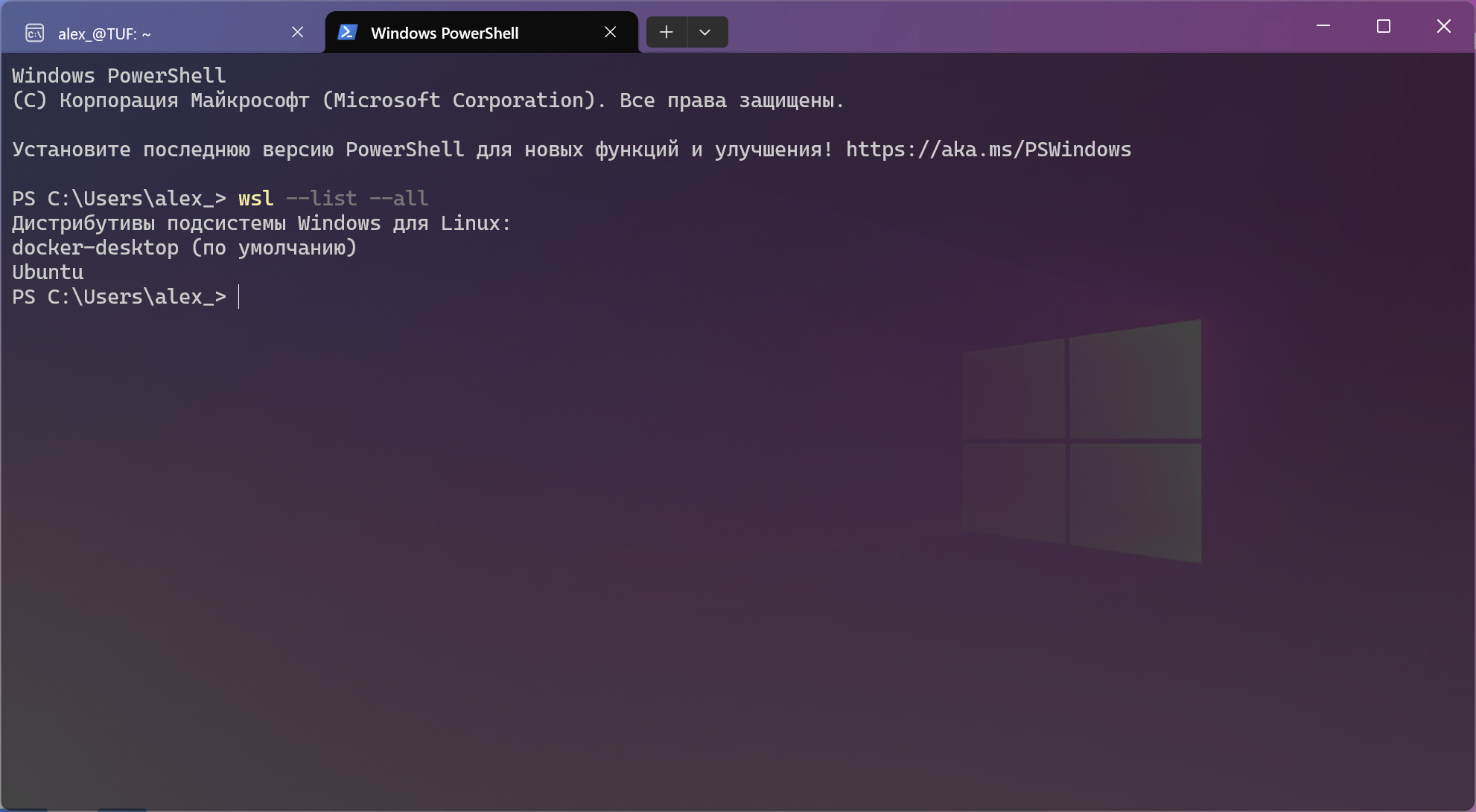This screenshot has height=812, width=1476.
Task: Close the Windows Terminal window
Action: 1444,26
